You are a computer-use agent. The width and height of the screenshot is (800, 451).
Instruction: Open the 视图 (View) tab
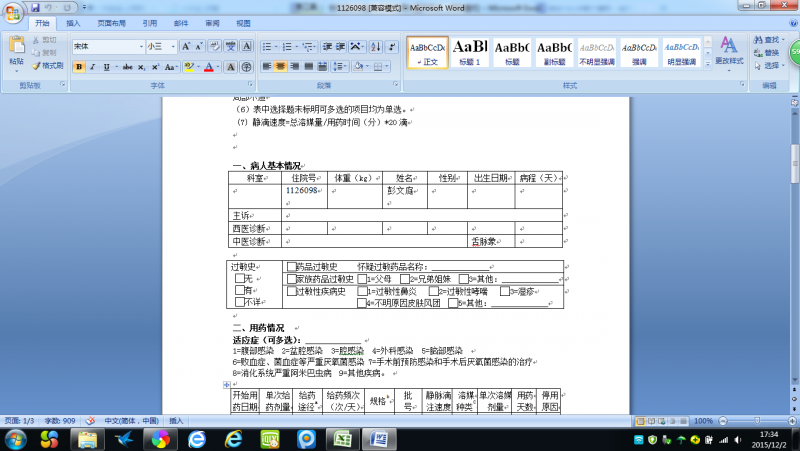[243, 23]
